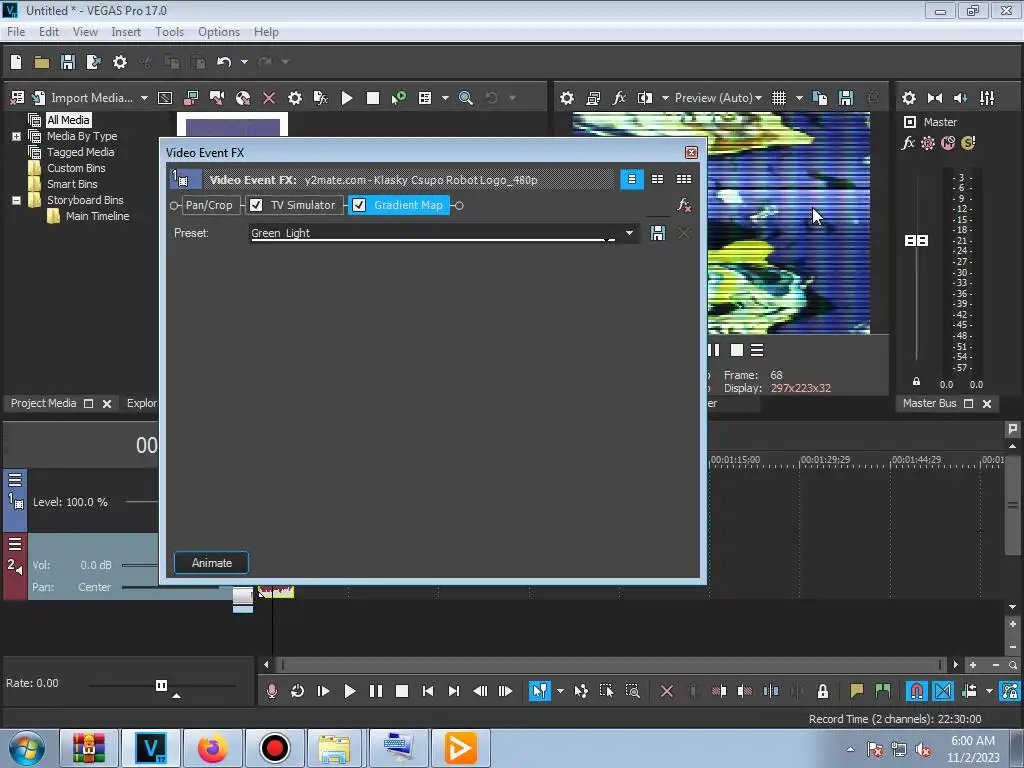This screenshot has height=768, width=1024.
Task: Switch FX window to grid view
Action: click(684, 179)
